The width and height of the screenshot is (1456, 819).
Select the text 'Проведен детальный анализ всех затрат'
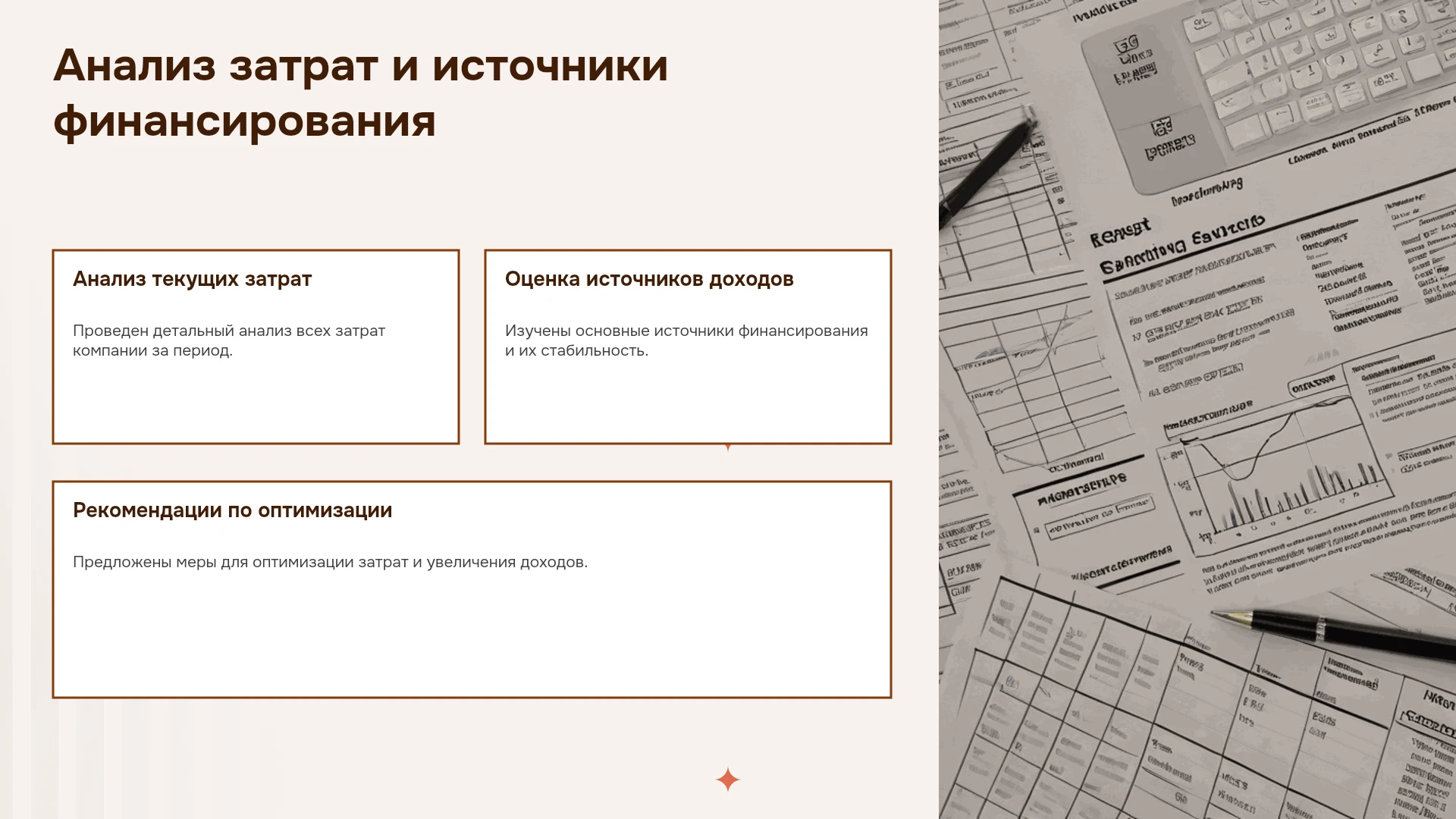[x=229, y=331]
